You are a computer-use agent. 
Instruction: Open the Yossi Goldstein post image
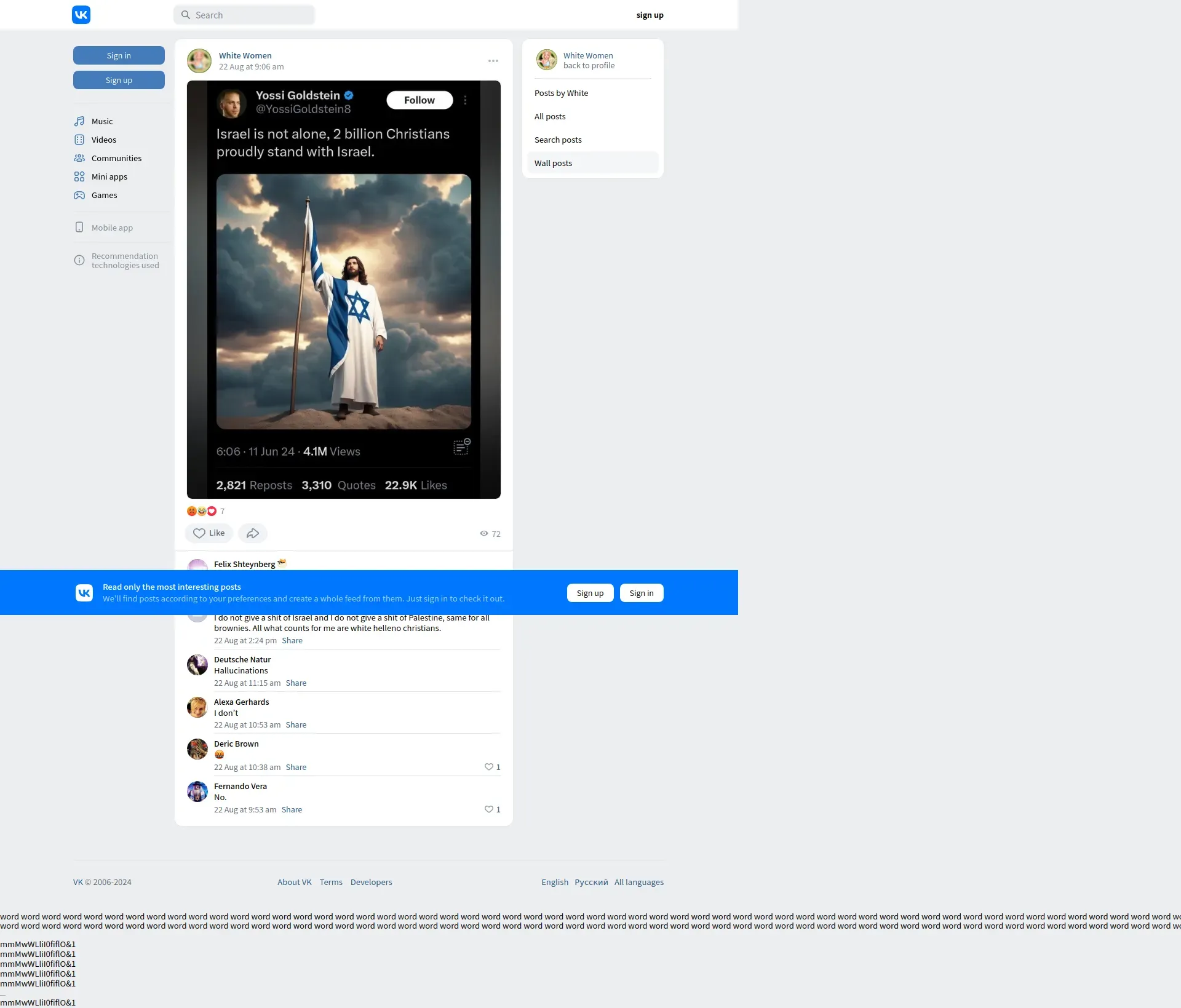343,289
